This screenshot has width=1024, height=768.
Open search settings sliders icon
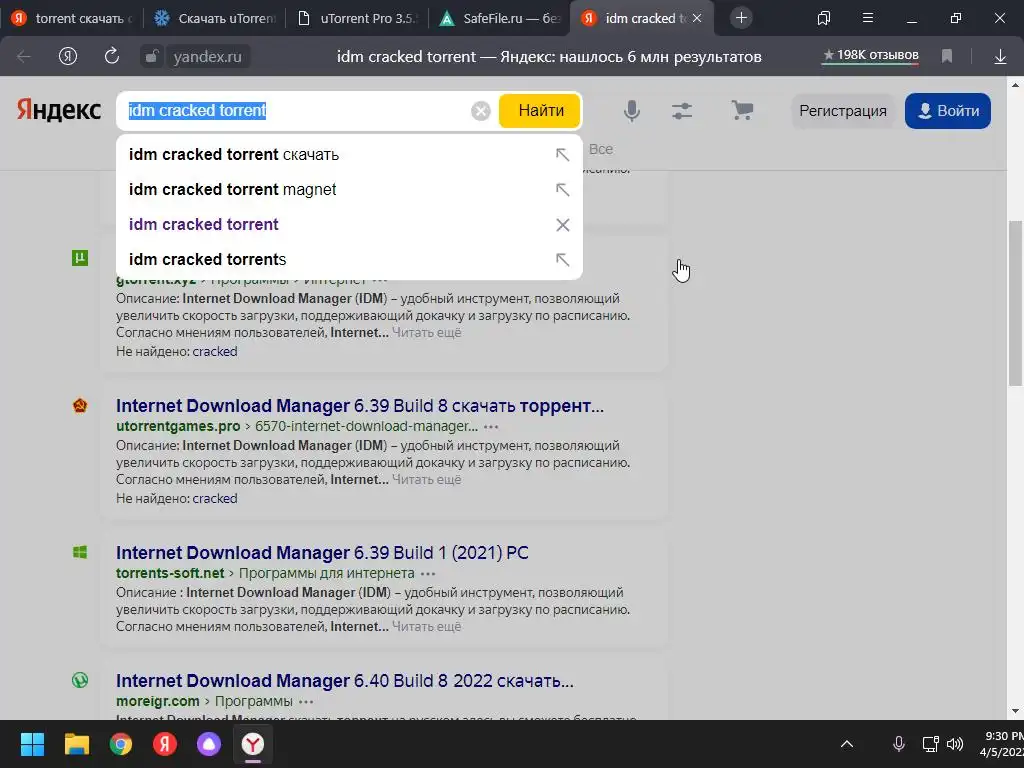pyautogui.click(x=682, y=111)
